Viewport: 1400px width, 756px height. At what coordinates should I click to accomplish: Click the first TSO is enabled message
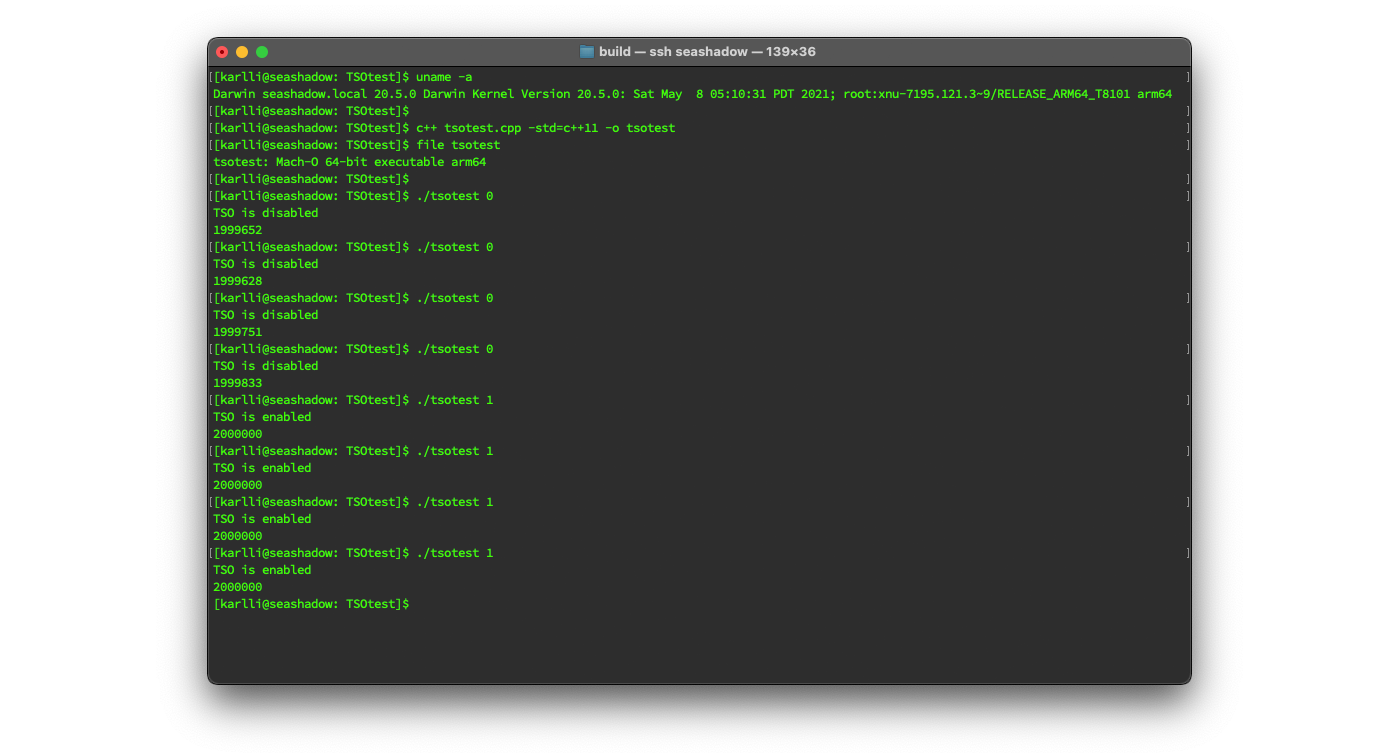262,416
